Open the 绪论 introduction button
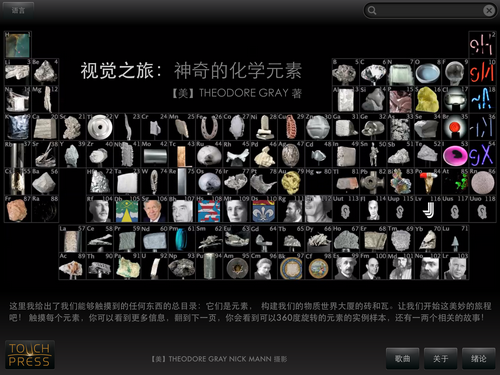This screenshot has width=500, height=375. 479,358
